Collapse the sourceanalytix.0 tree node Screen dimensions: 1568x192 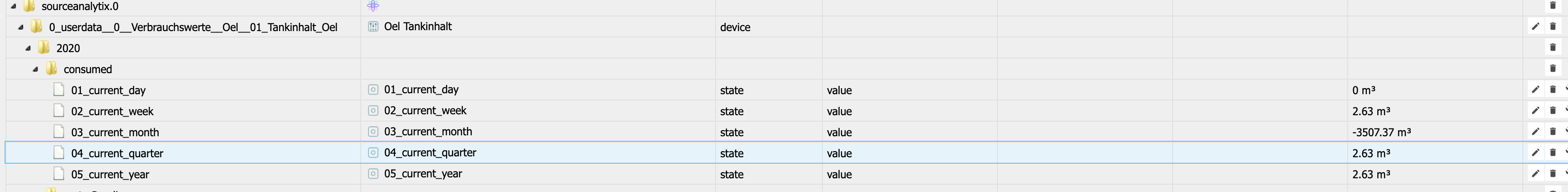13,6
